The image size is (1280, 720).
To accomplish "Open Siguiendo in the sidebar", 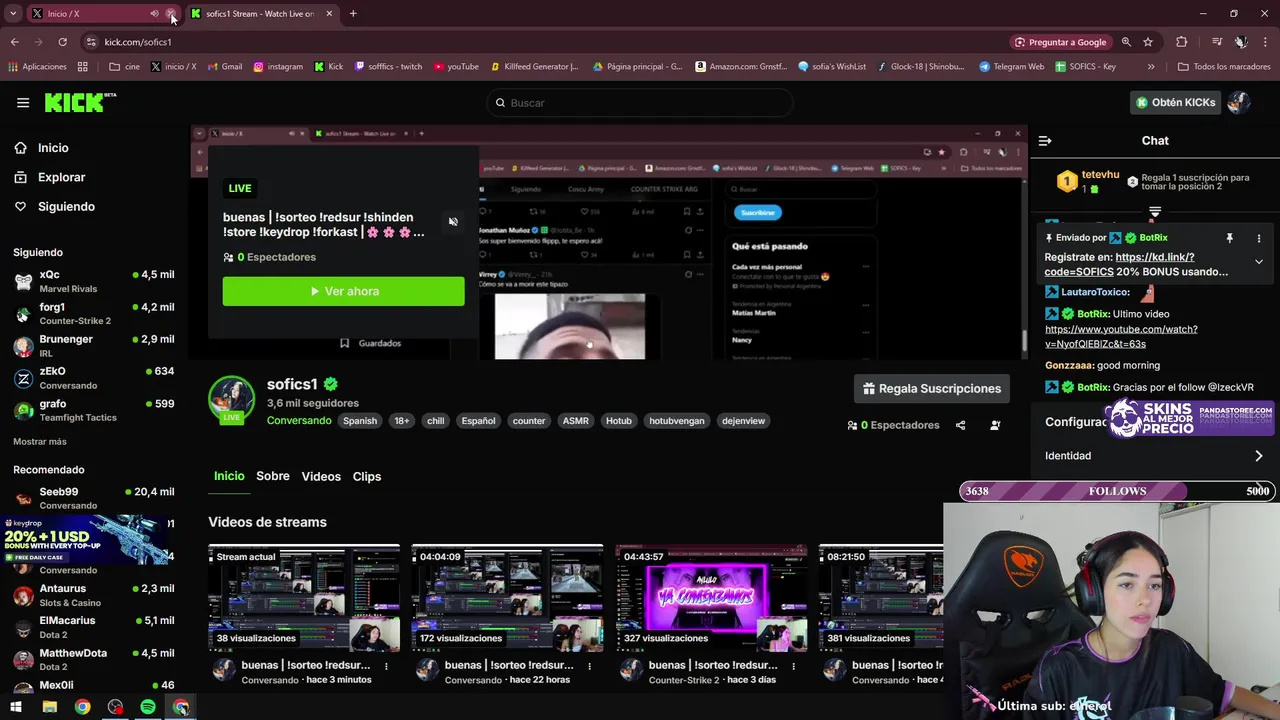I will coord(66,206).
